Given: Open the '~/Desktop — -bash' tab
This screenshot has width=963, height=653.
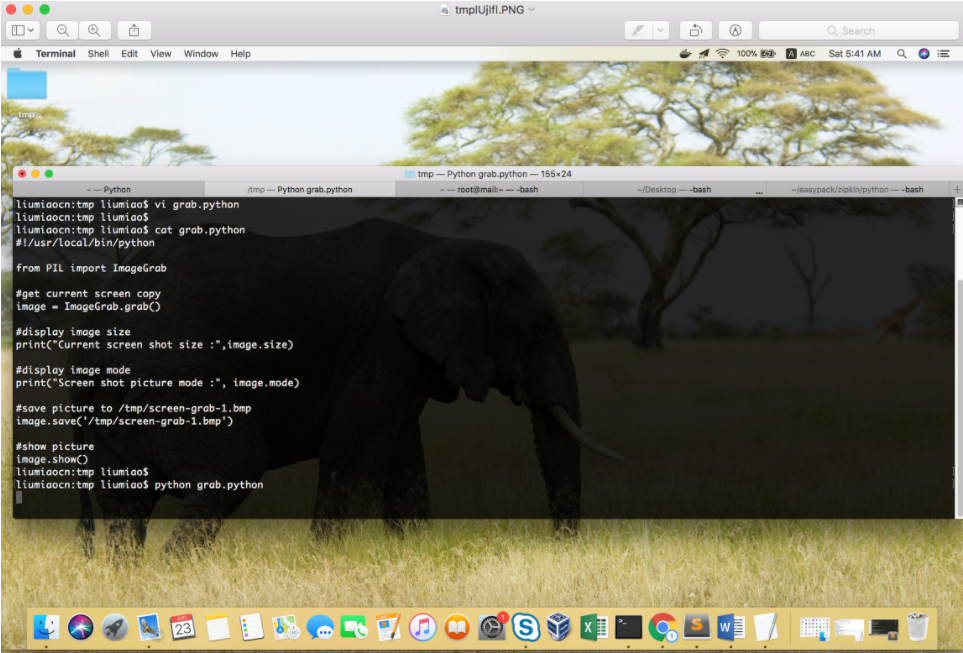Looking at the screenshot, I should click(674, 189).
